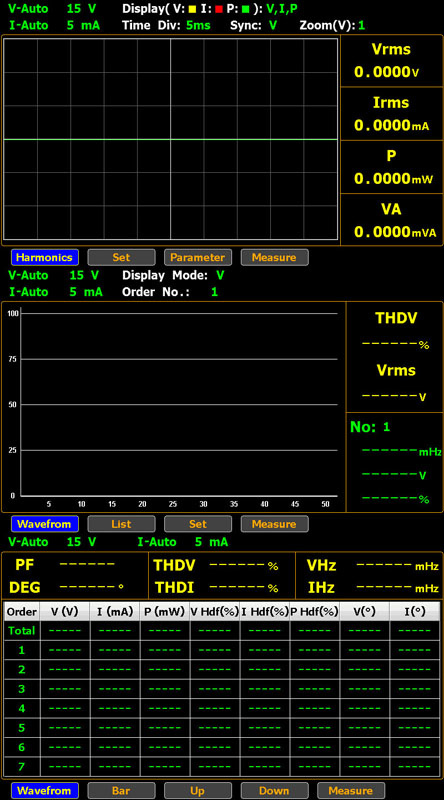444x800 pixels.
Task: Click the THDV label in harmonics panel
Action: [396, 318]
